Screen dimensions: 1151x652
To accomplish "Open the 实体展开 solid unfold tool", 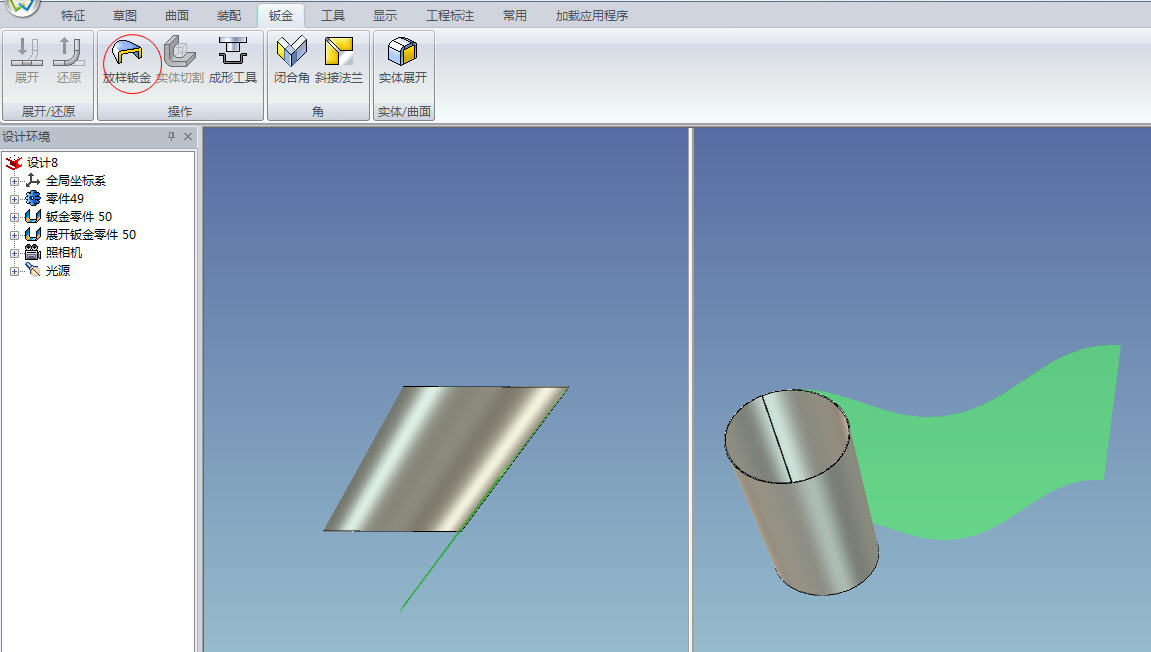I will click(402, 60).
